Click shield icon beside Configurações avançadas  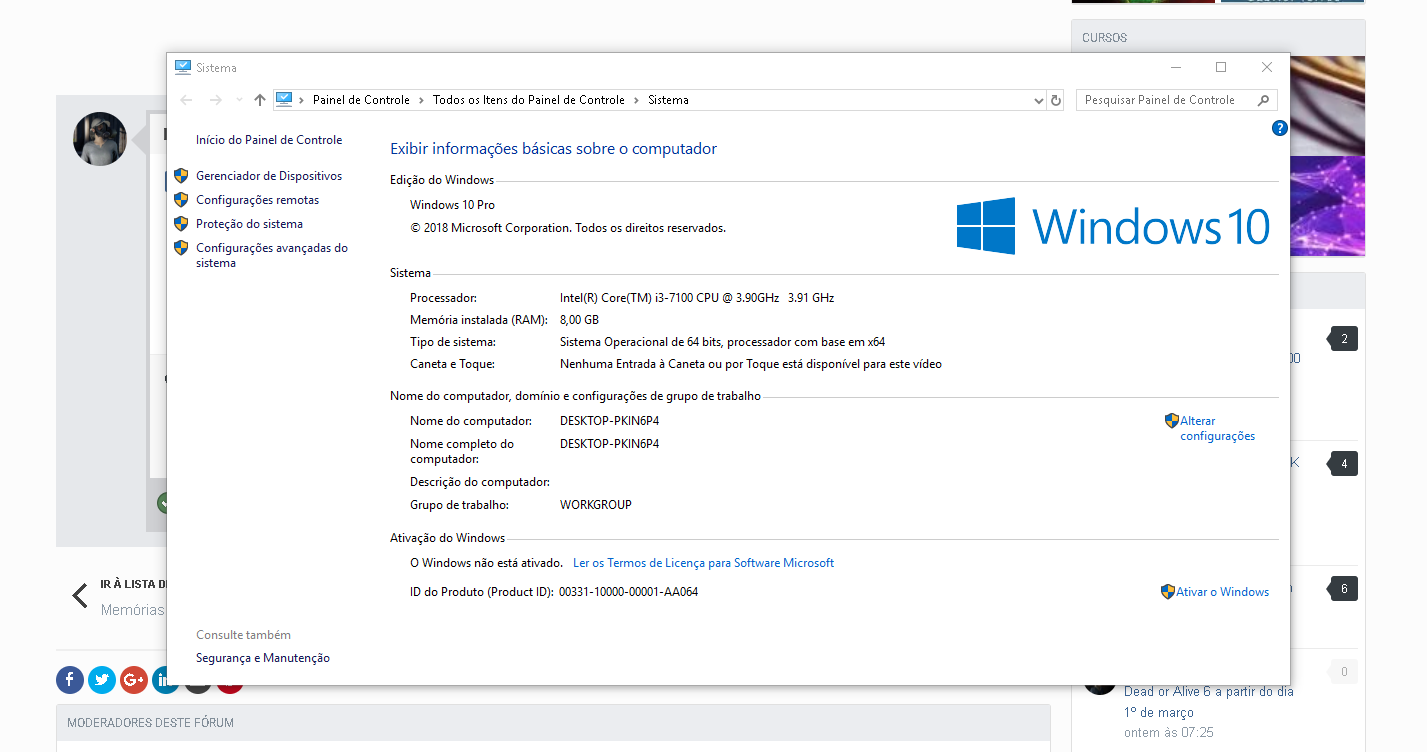[181, 248]
